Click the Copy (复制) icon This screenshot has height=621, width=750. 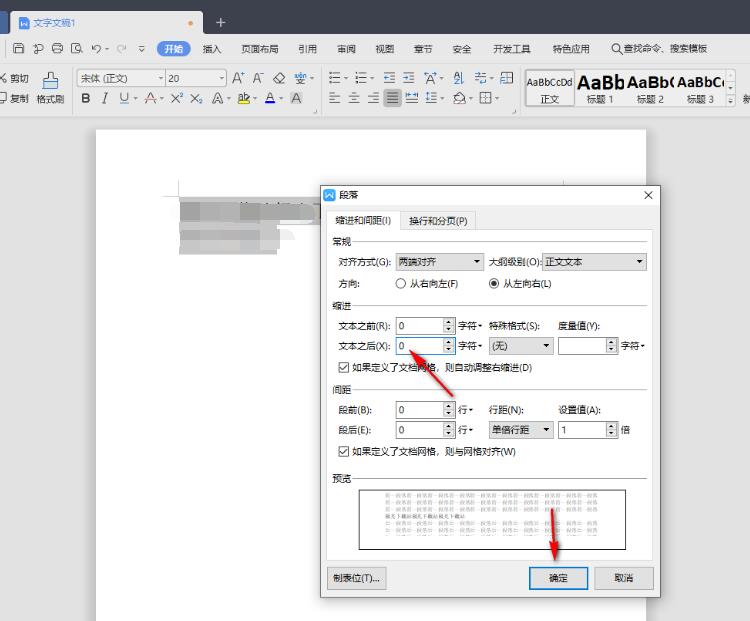tap(4, 98)
